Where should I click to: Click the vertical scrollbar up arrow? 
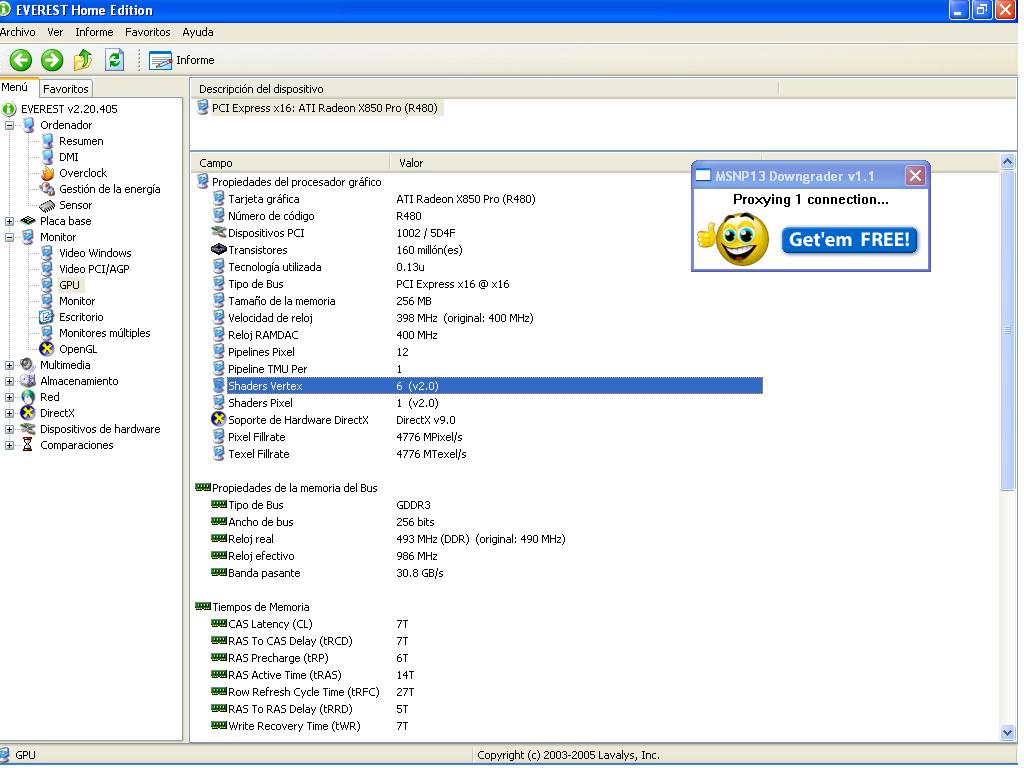[1007, 161]
